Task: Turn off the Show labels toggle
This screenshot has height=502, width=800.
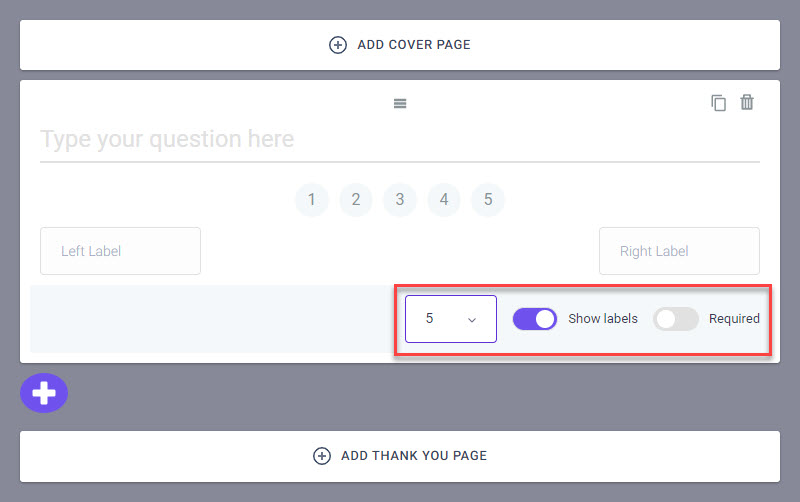Action: 534,319
